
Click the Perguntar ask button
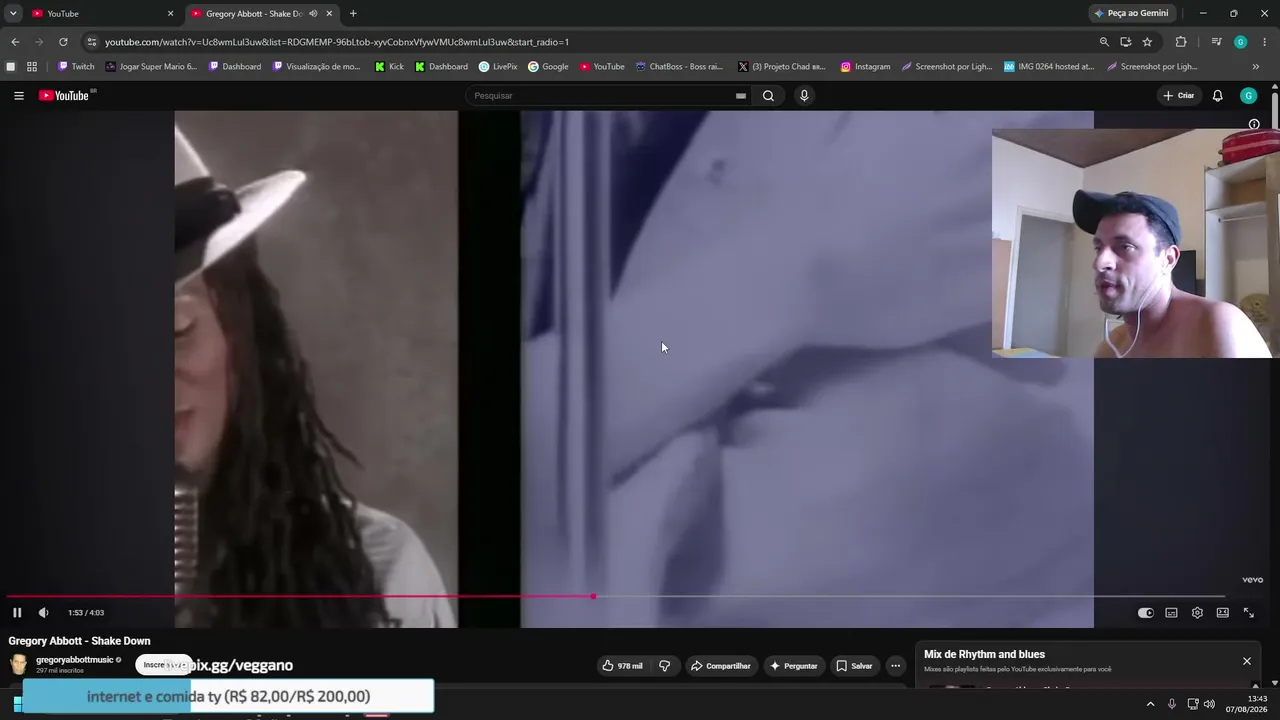point(794,666)
